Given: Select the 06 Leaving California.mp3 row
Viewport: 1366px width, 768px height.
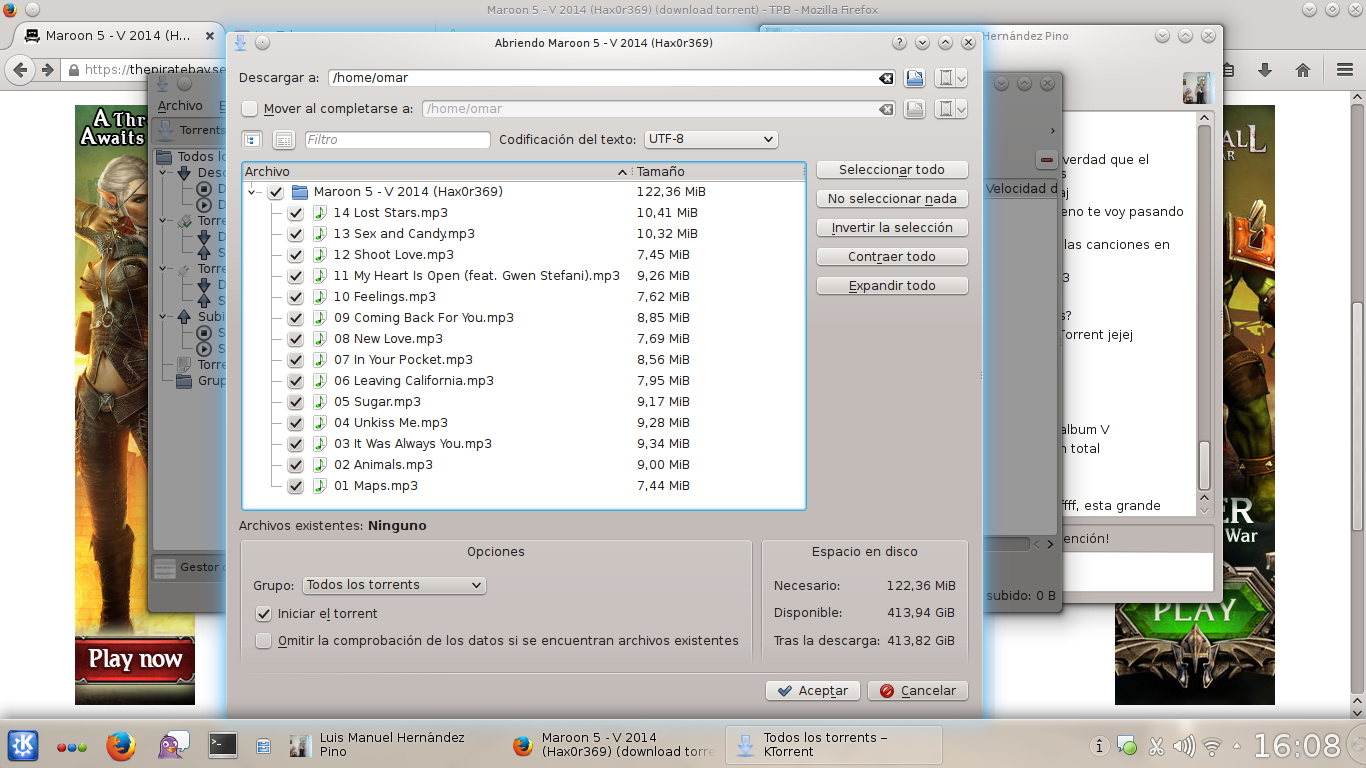Looking at the screenshot, I should click(x=524, y=381).
